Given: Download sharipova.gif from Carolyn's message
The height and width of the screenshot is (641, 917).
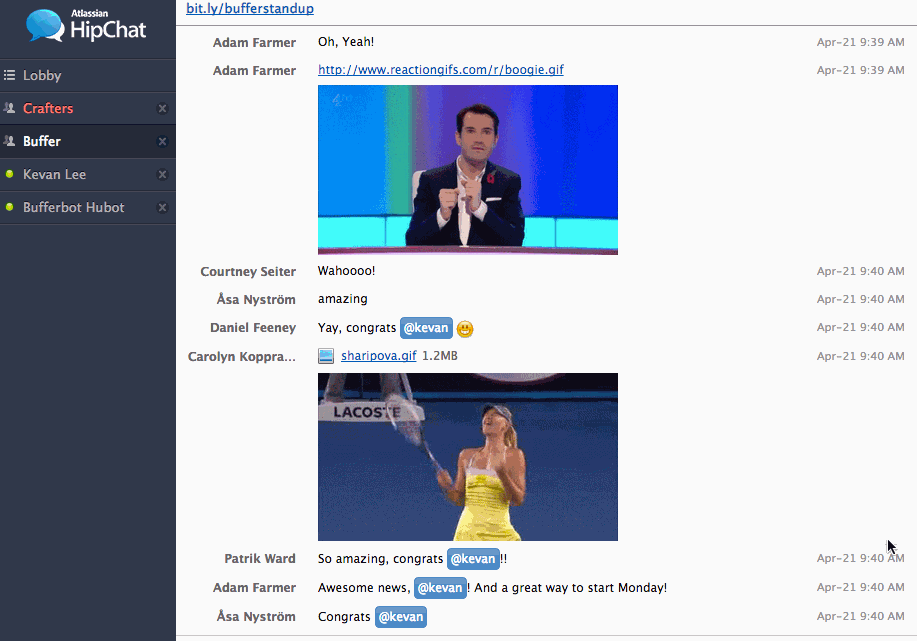Looking at the screenshot, I should [378, 355].
